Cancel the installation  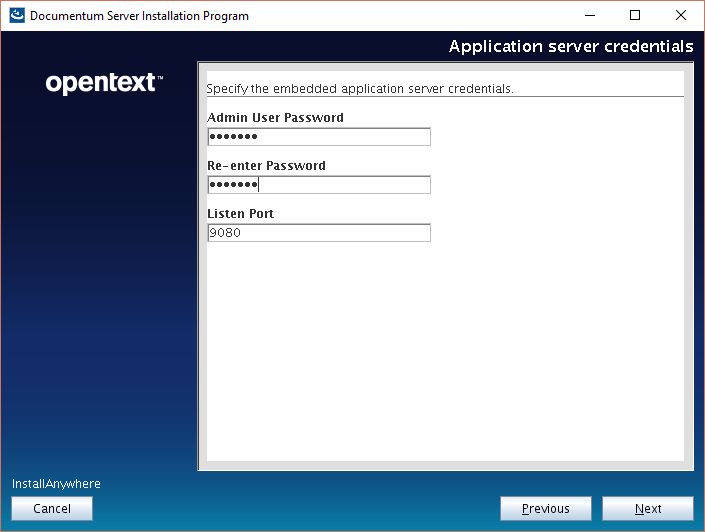click(52, 509)
